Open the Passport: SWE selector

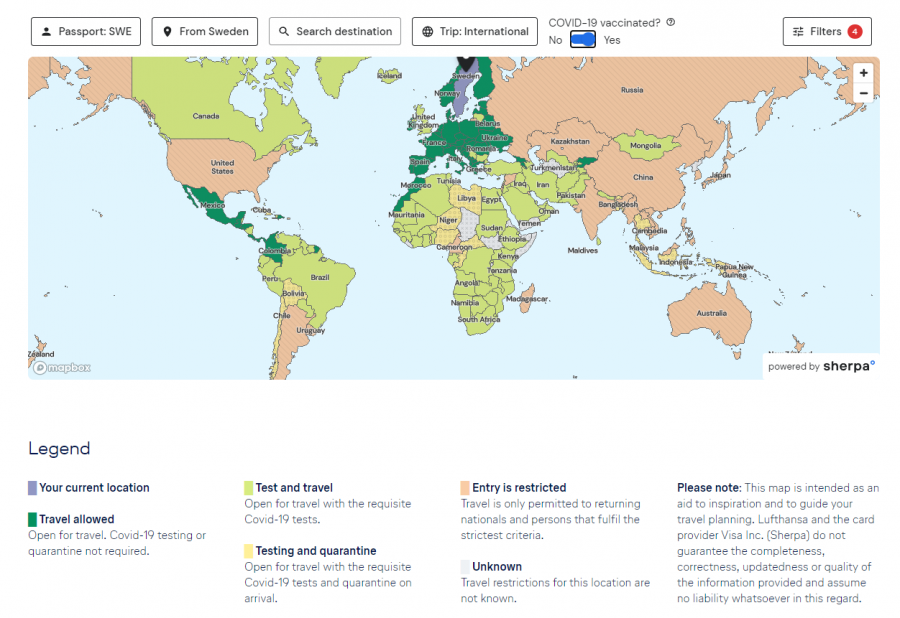(86, 32)
